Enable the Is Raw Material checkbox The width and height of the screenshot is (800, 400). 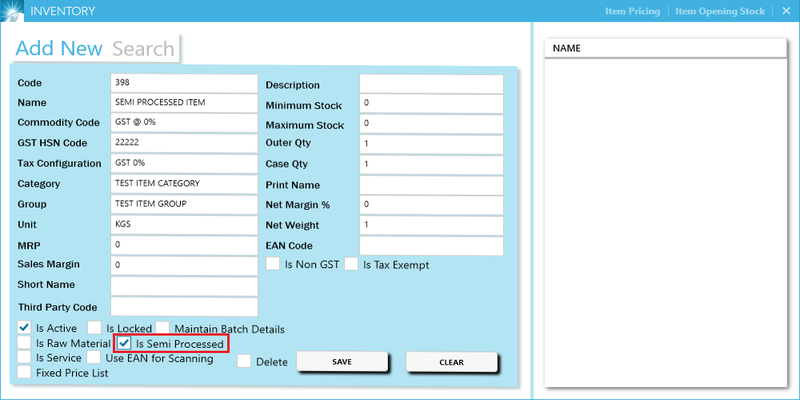coord(25,343)
